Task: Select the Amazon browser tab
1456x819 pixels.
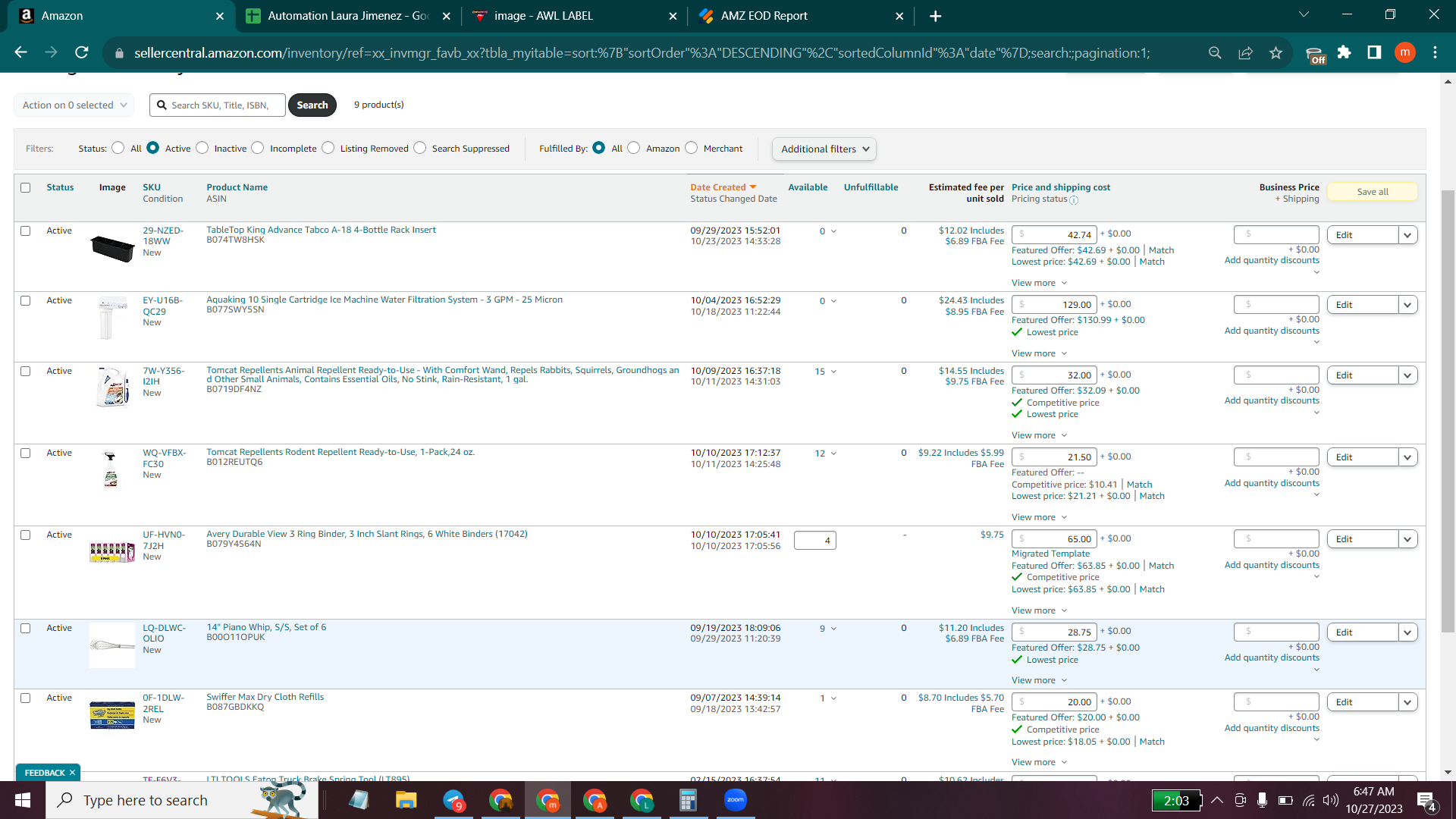Action: 121,16
